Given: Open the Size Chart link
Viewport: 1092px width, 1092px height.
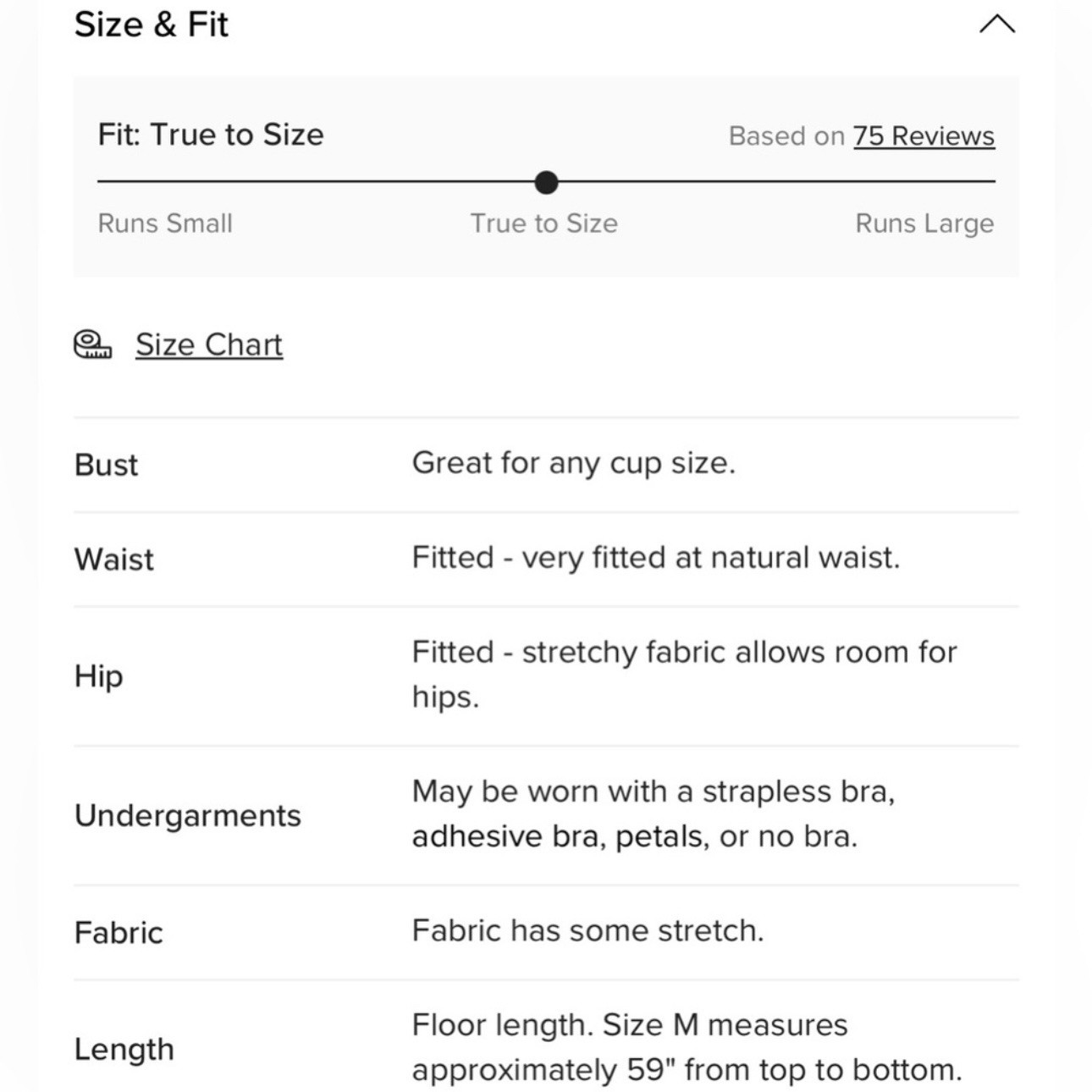Looking at the screenshot, I should tap(209, 345).
